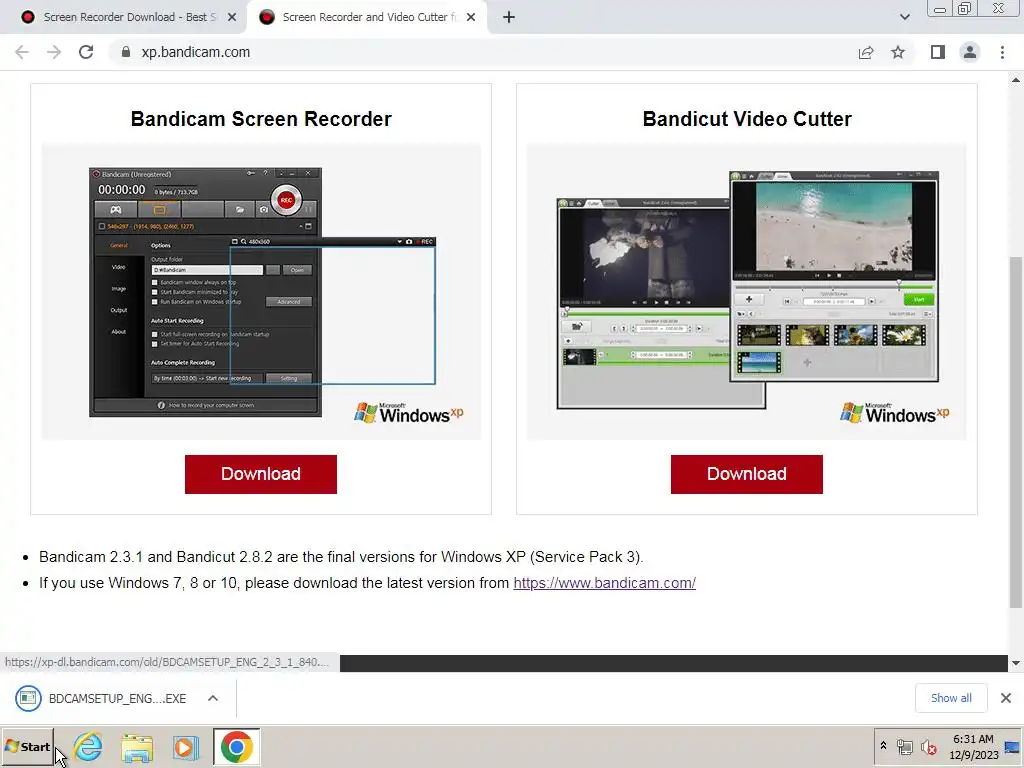The height and width of the screenshot is (768, 1024).
Task: Open tab search dropdown arrow
Action: [904, 18]
